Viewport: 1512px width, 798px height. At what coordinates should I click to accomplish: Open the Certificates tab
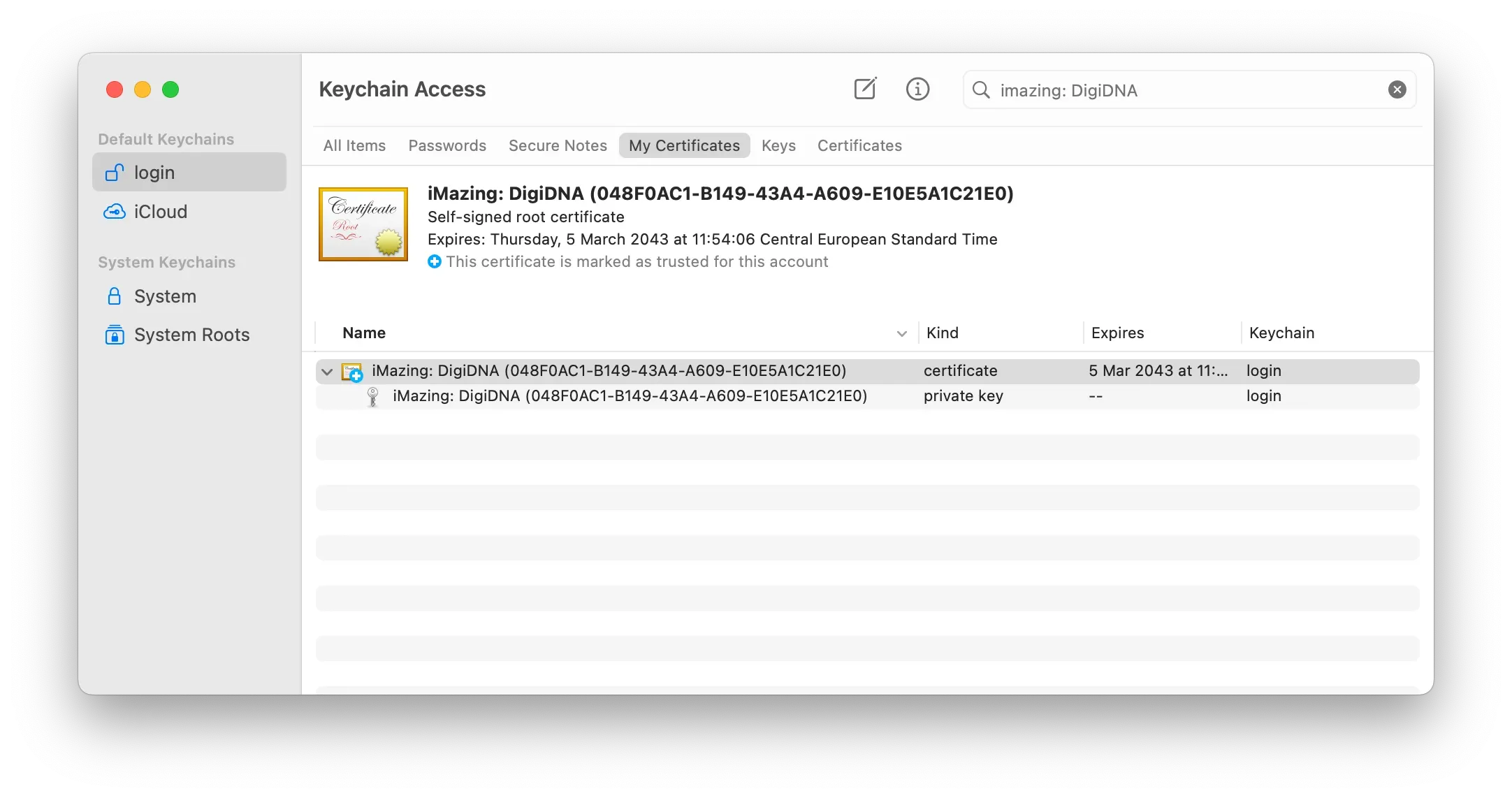point(859,145)
